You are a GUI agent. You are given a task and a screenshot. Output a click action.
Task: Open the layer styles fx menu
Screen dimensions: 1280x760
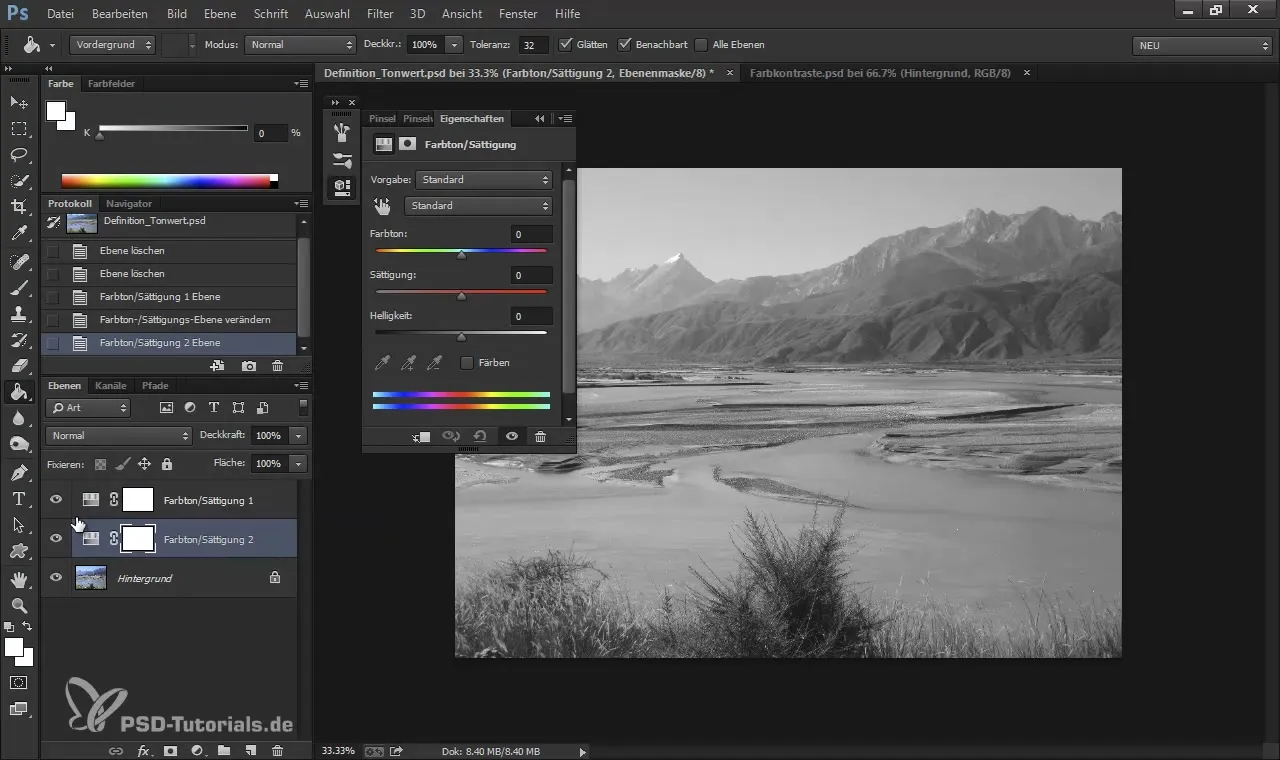[143, 750]
